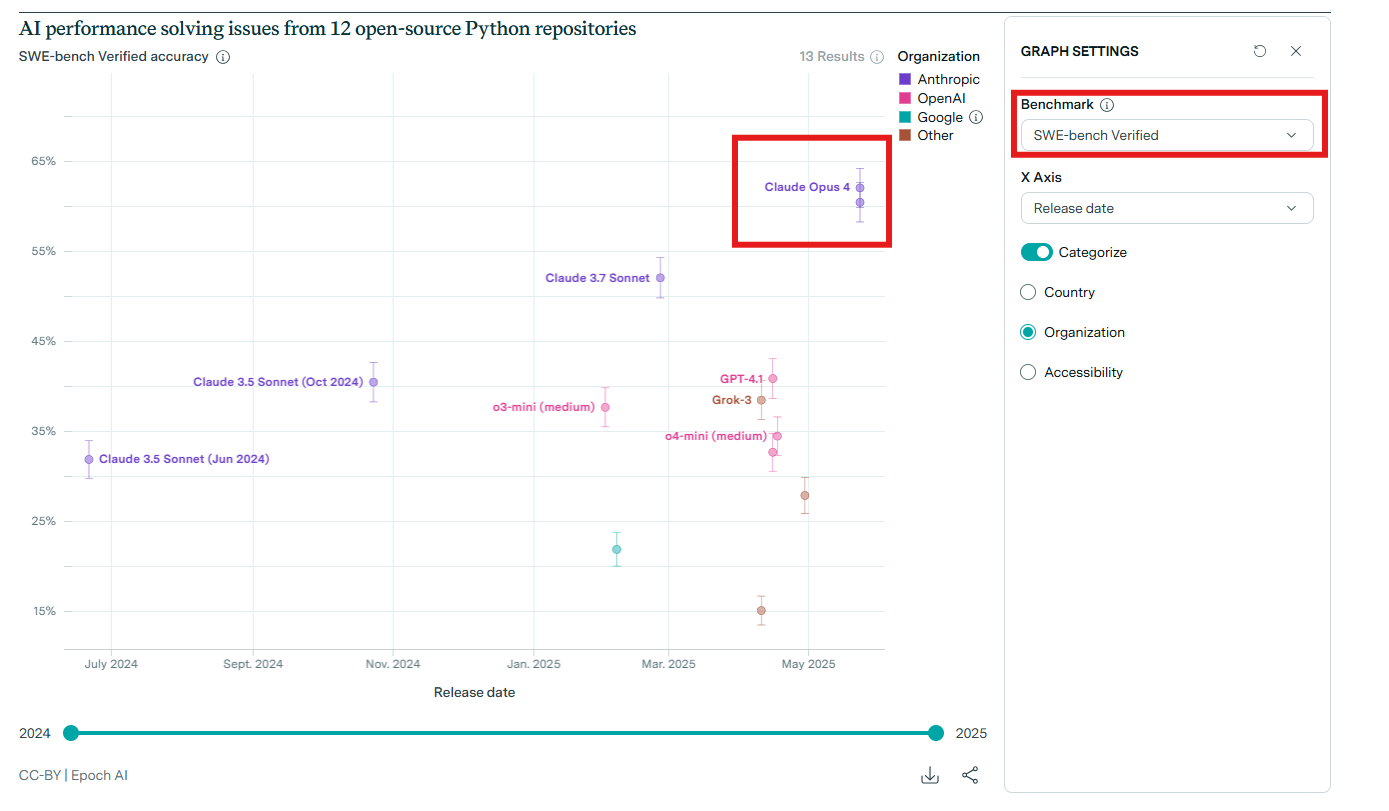Click the brown data point at 15%
This screenshot has height=811, width=1389.
[761, 610]
